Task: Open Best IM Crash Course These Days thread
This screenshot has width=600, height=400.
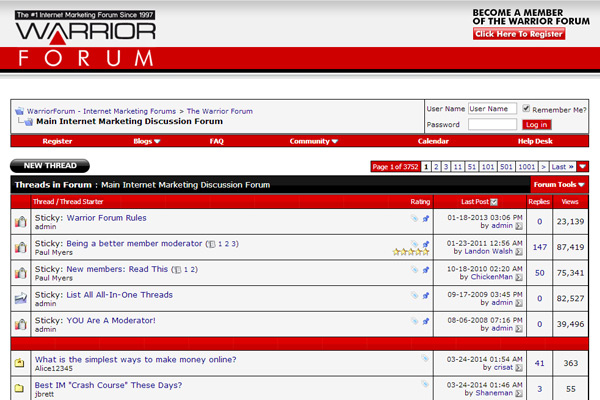Action: (x=108, y=385)
